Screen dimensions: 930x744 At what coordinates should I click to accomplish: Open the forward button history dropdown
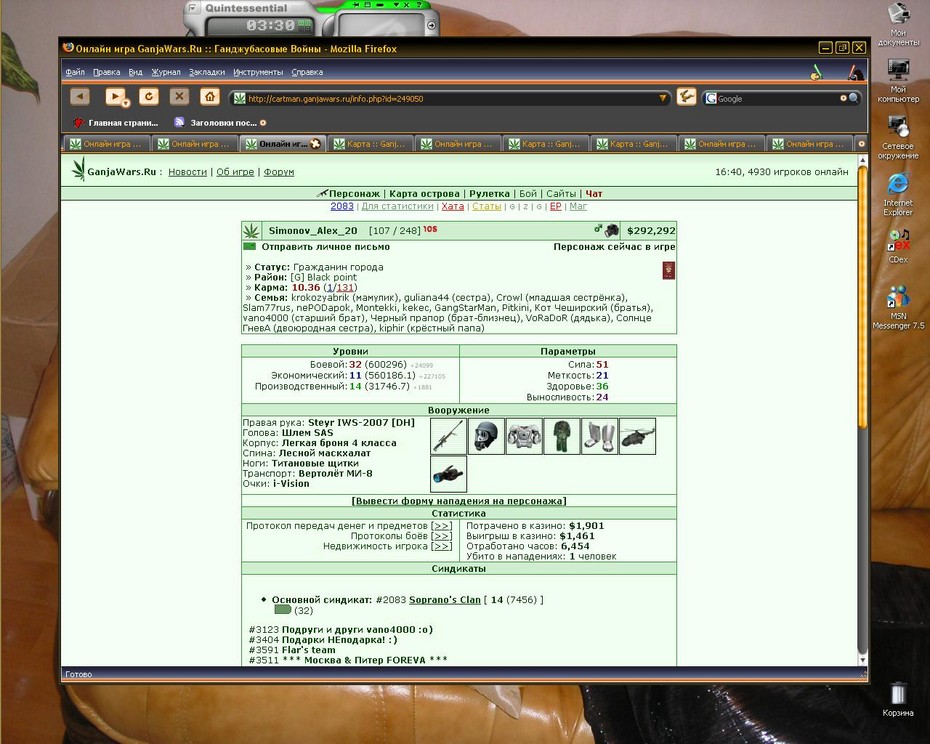[x=126, y=104]
